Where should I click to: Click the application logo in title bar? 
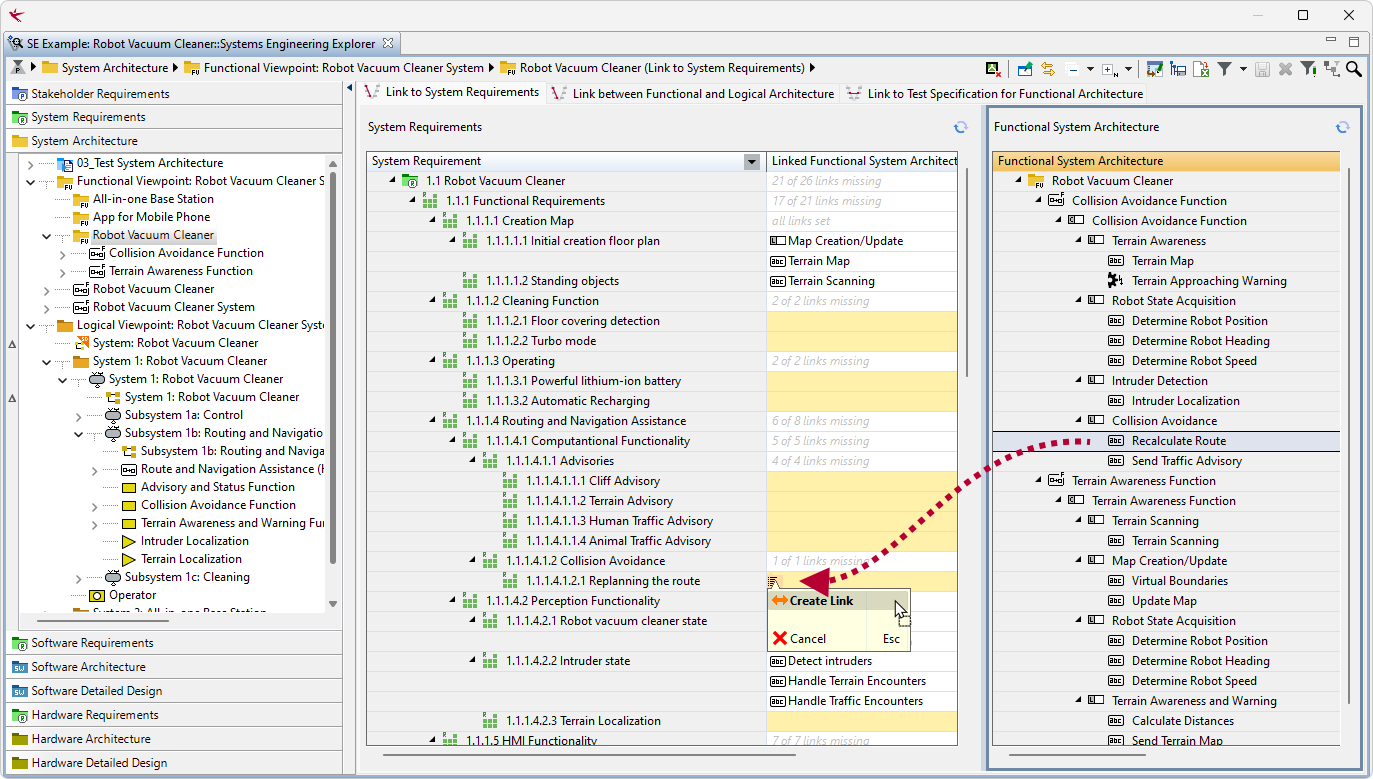tap(17, 15)
